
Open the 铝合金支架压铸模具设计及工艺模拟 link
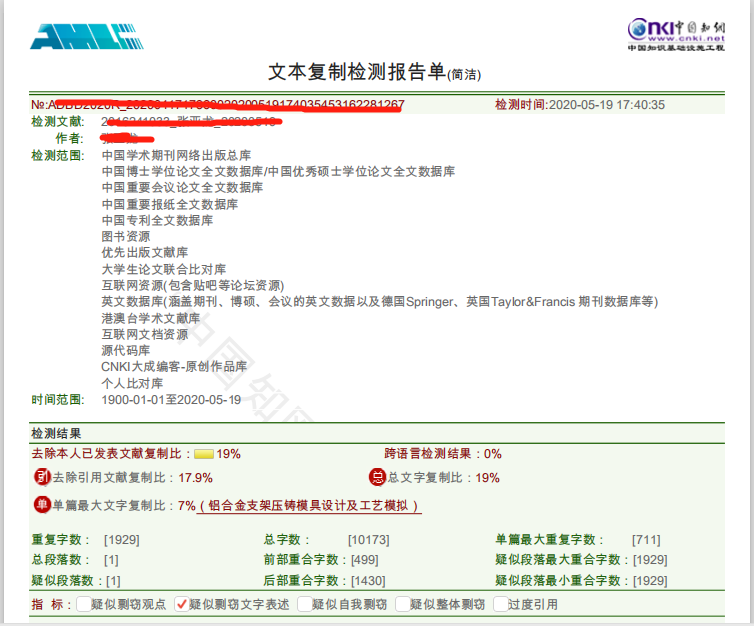click(309, 506)
